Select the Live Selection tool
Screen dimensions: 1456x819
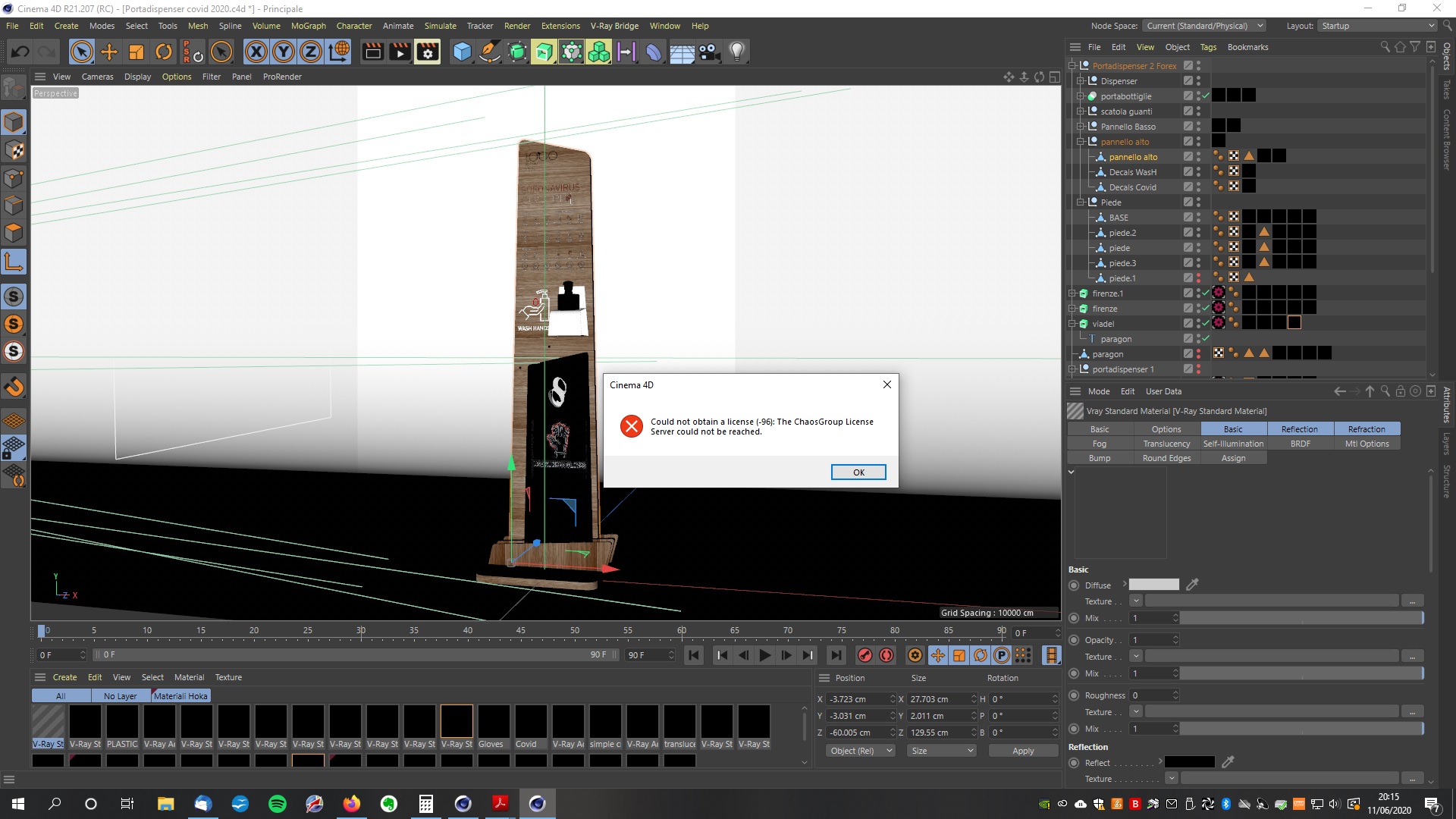[81, 52]
